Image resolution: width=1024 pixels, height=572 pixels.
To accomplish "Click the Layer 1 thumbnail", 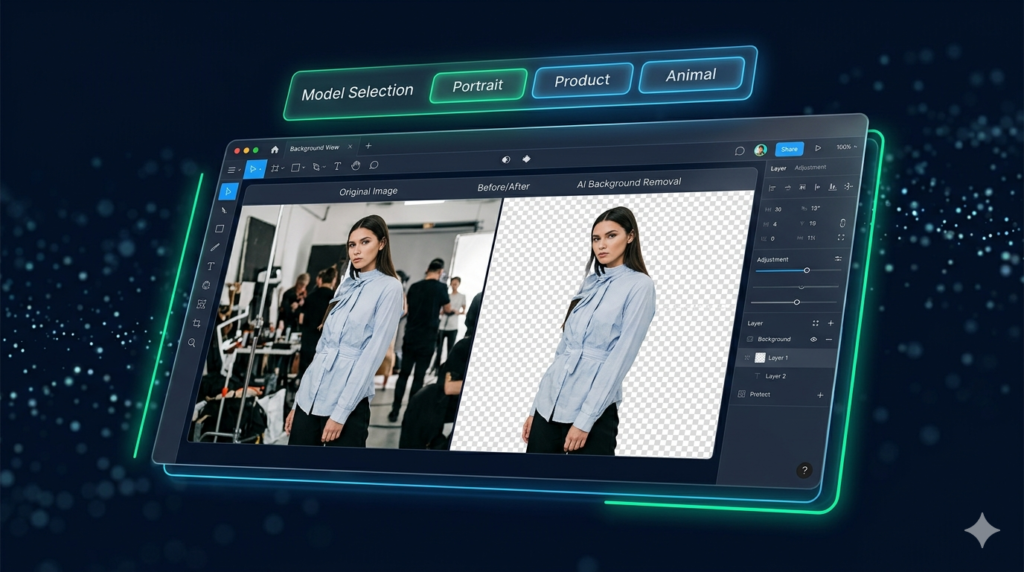I will click(x=760, y=358).
